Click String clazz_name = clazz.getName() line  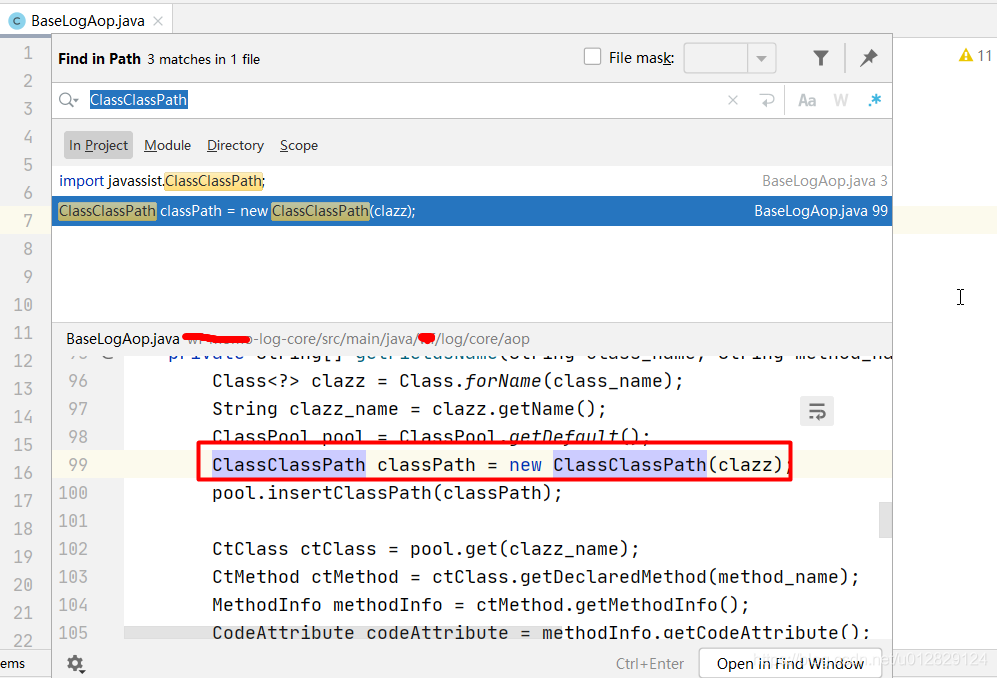click(x=409, y=409)
